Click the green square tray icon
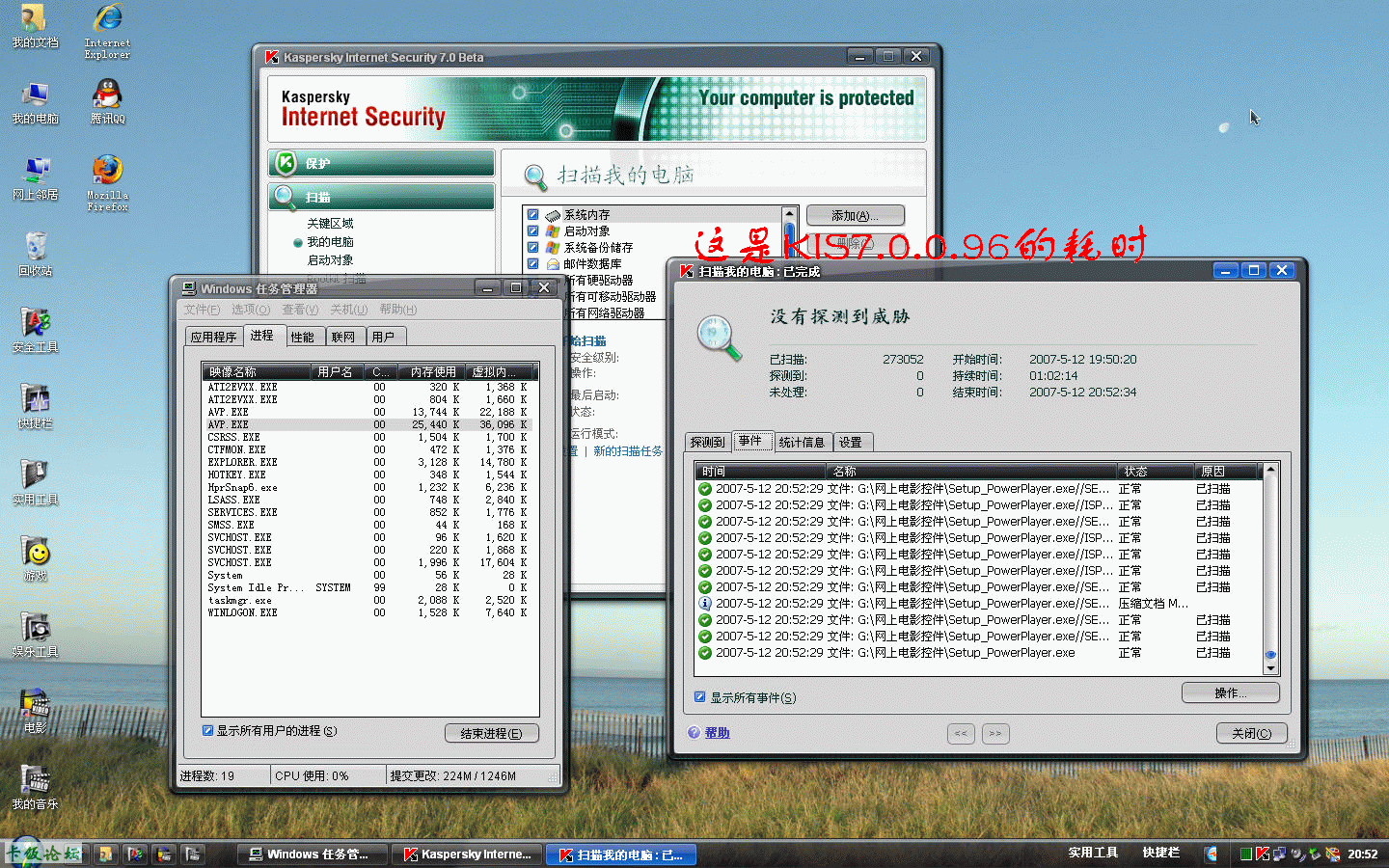Viewport: 1389px width, 868px height. click(1245, 854)
